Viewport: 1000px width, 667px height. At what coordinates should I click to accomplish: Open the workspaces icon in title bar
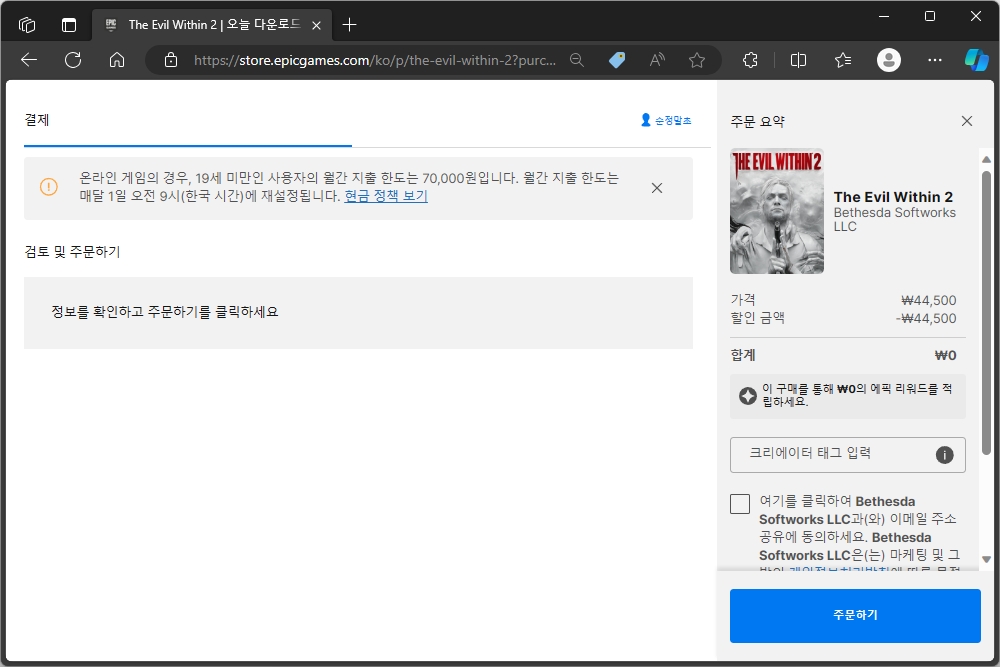tap(27, 25)
